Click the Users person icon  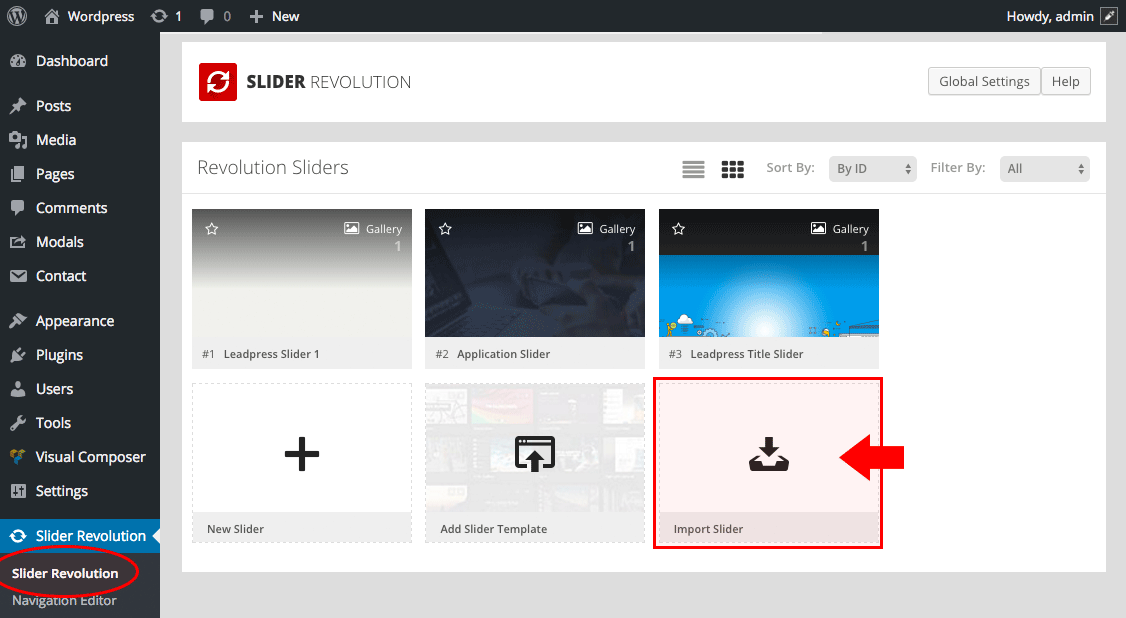[18, 389]
